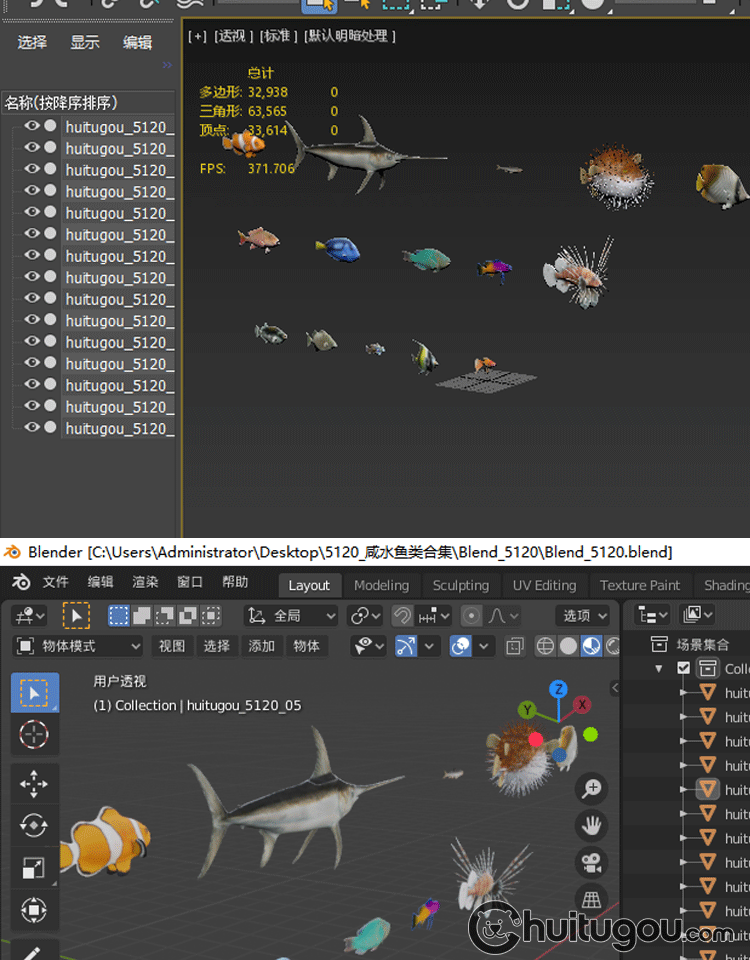The height and width of the screenshot is (960, 750).
Task: Collapse the Collection tree in outliner
Action: pos(659,668)
